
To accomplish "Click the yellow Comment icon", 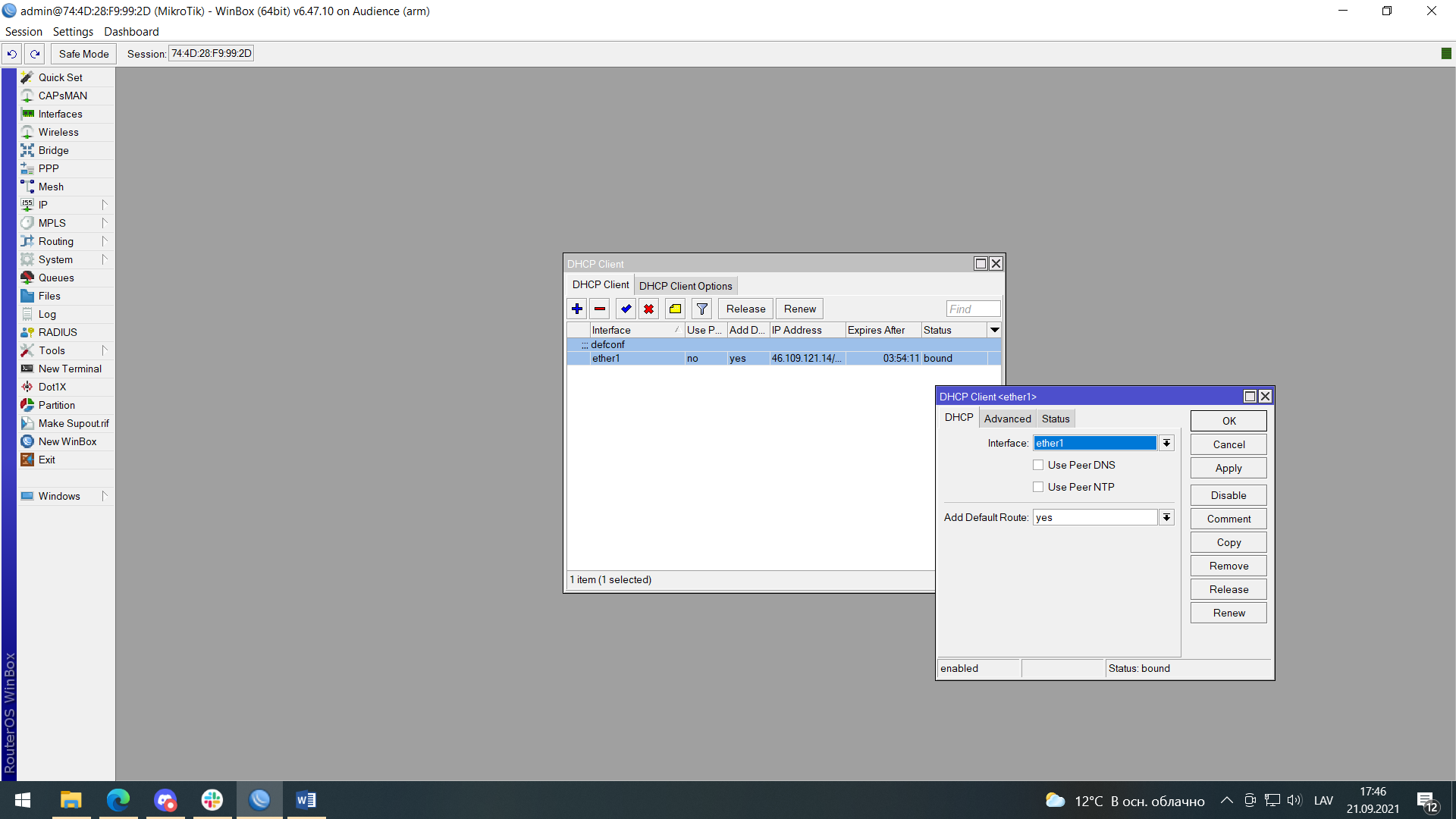I will pyautogui.click(x=675, y=309).
